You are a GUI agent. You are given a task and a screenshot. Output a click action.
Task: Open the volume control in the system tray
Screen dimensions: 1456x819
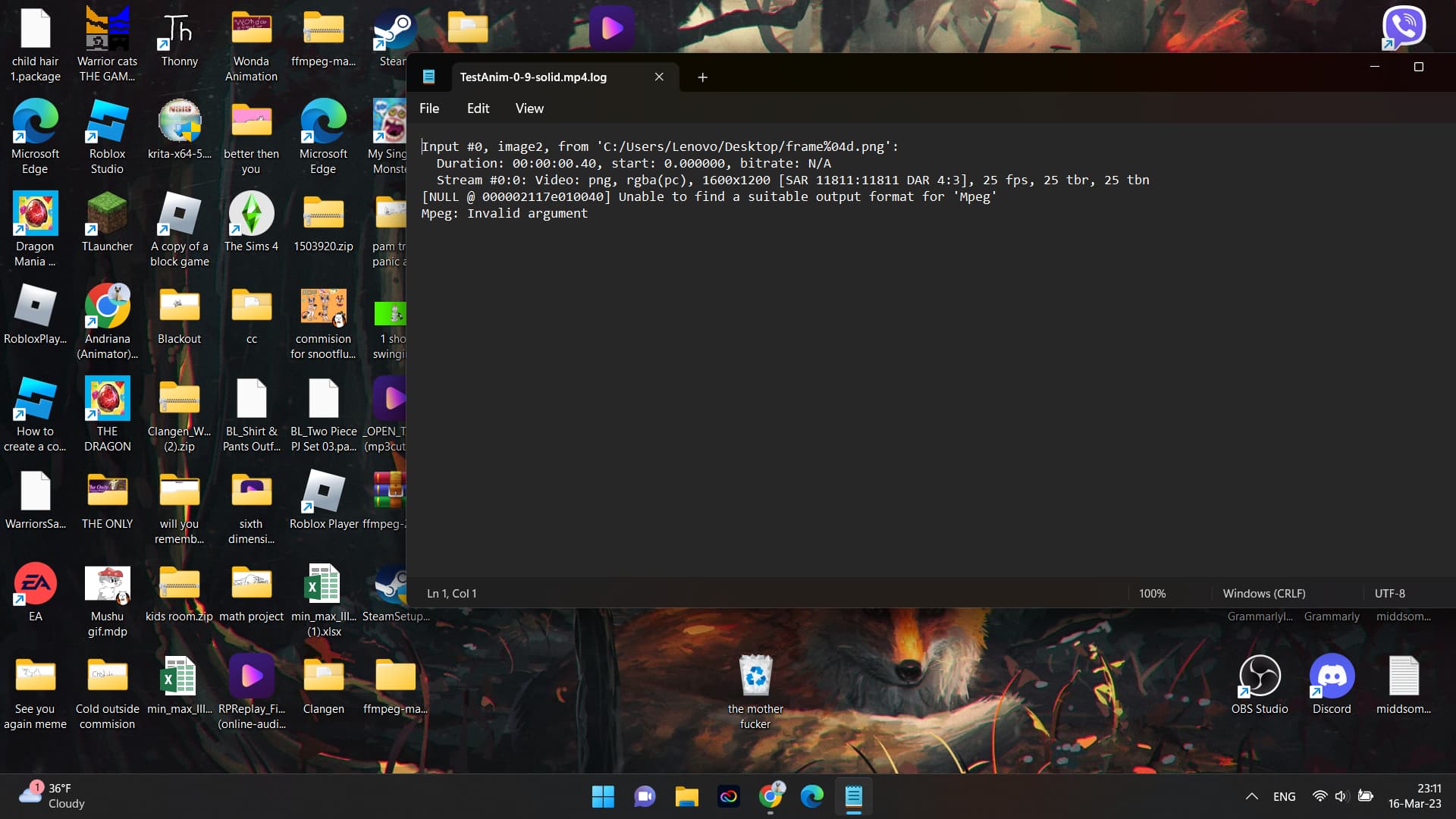pyautogui.click(x=1341, y=796)
